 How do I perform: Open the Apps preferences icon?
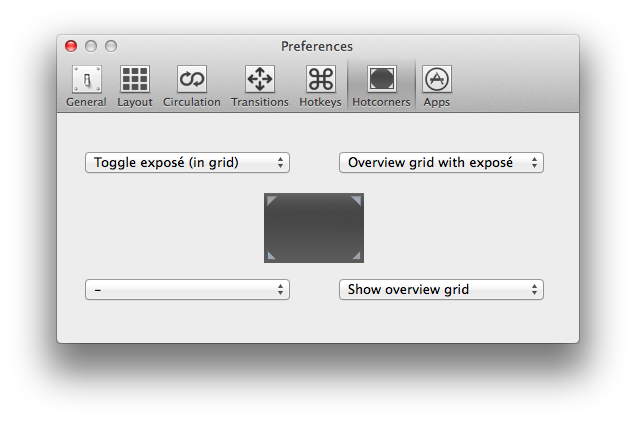436,80
